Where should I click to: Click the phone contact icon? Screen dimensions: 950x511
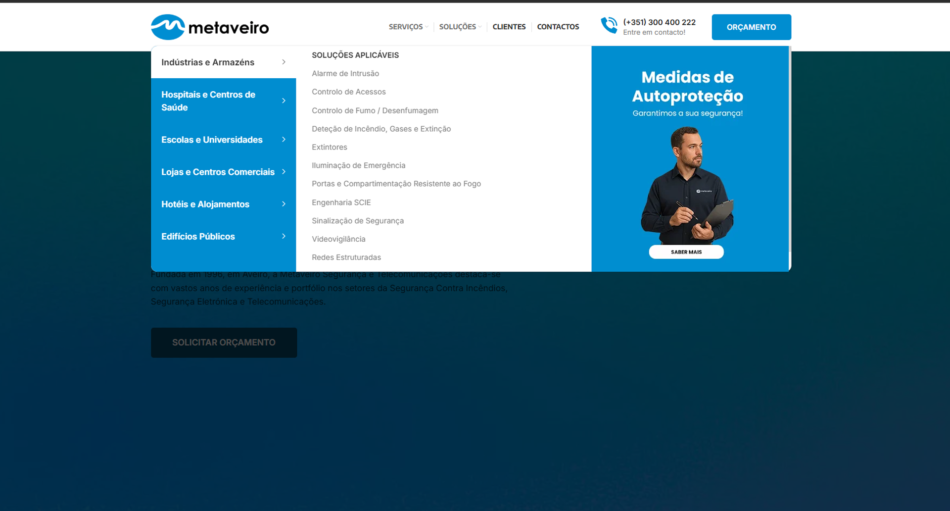coord(609,26)
